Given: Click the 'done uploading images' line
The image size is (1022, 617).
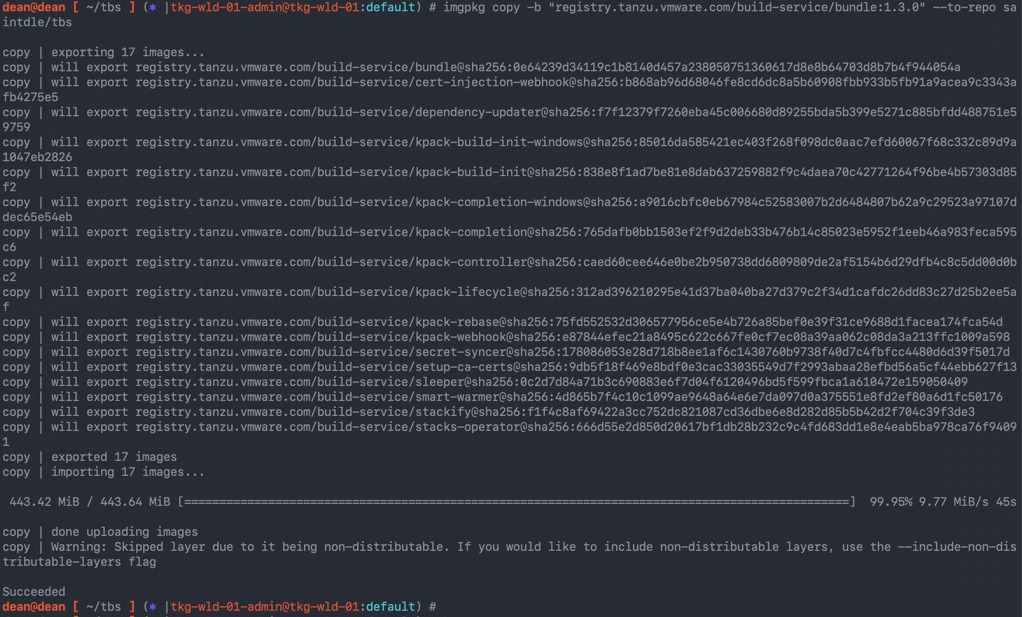Looking at the screenshot, I should pos(100,532).
